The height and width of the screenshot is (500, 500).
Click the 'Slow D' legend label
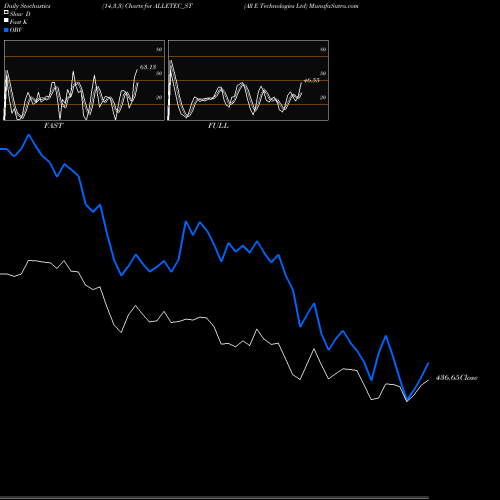[x=20, y=14]
